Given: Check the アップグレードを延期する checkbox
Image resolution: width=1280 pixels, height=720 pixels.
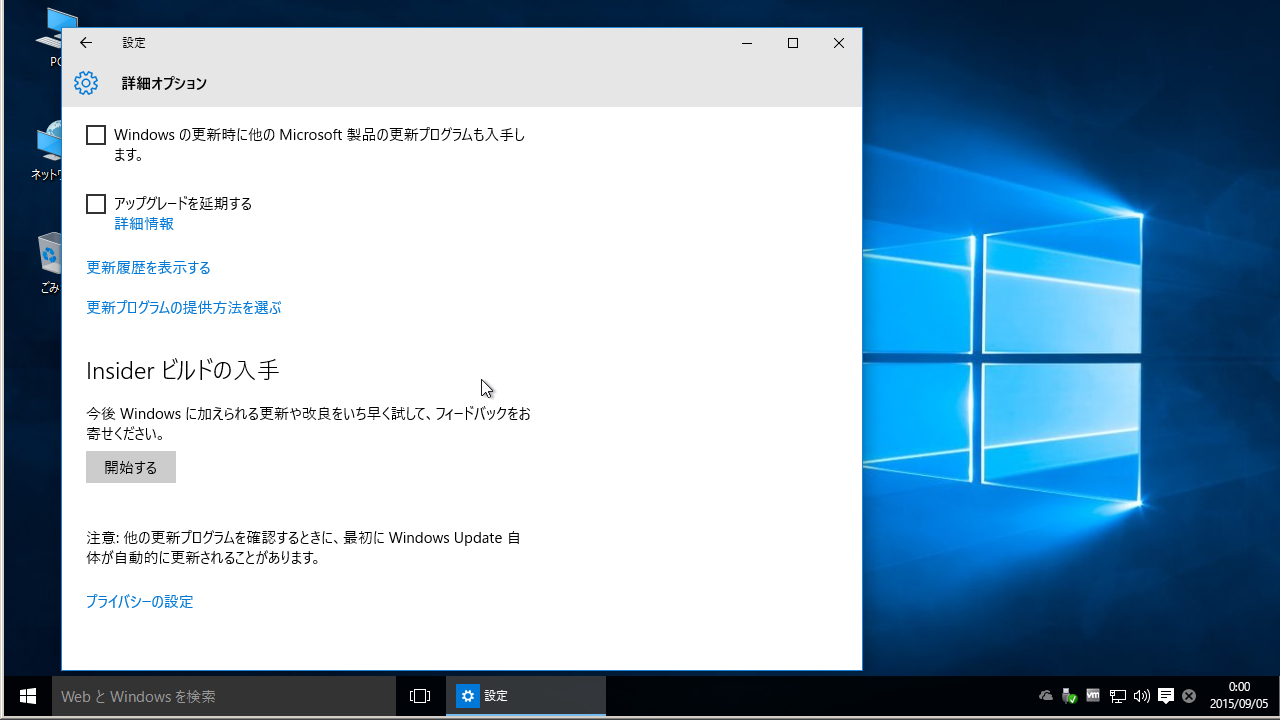Looking at the screenshot, I should point(96,204).
